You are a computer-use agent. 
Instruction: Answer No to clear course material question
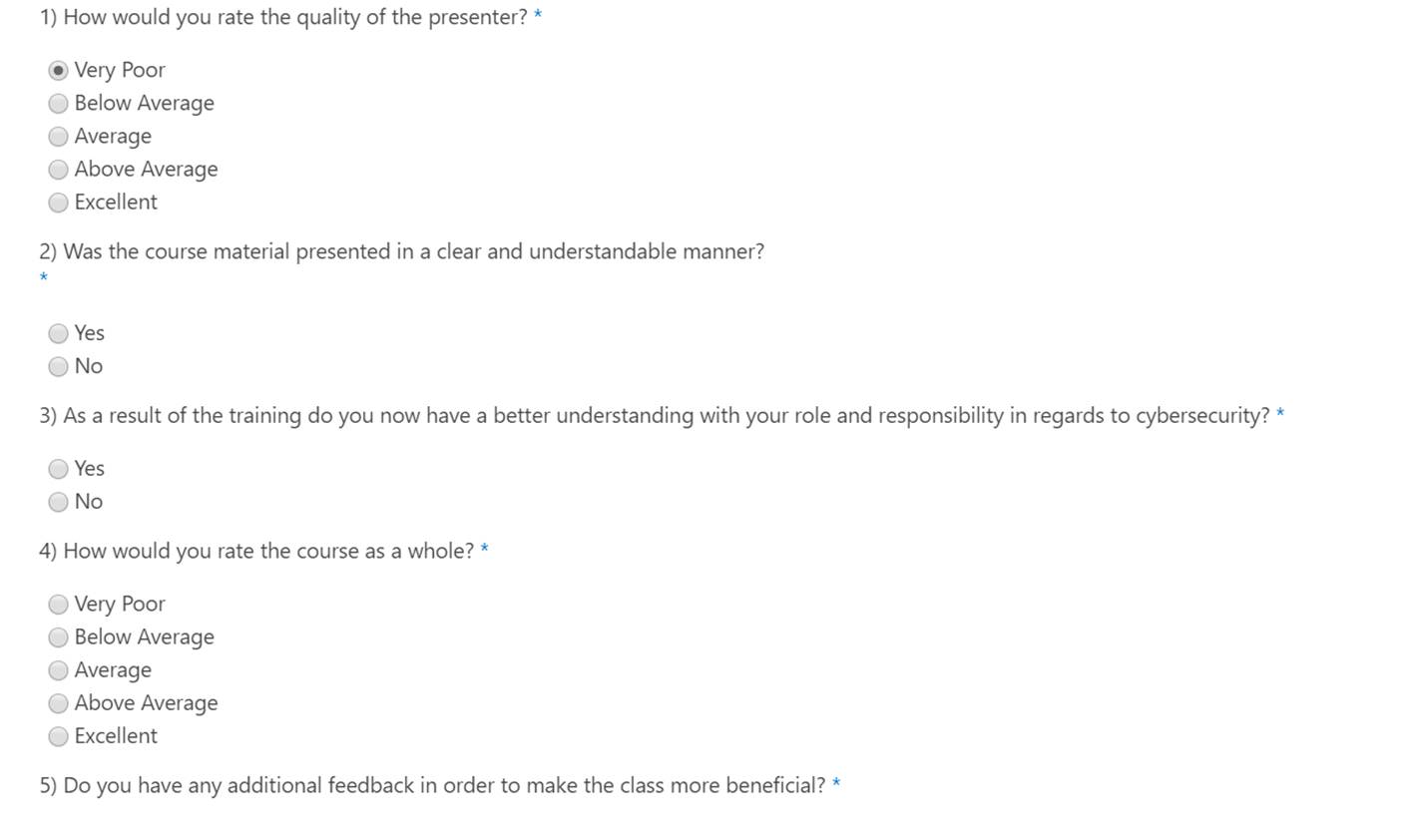click(x=58, y=366)
